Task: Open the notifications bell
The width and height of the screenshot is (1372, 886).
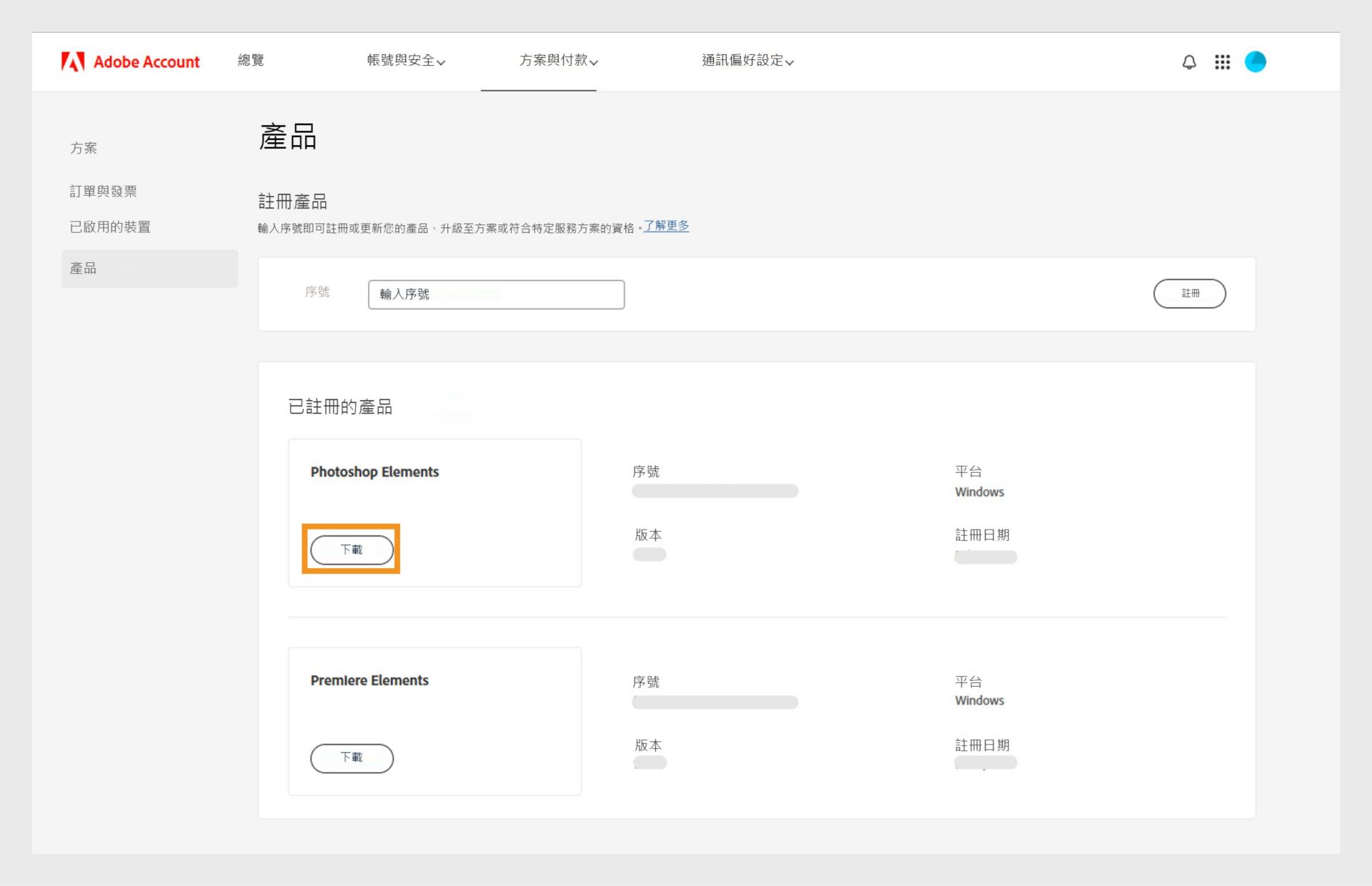Action: pos(1189,62)
